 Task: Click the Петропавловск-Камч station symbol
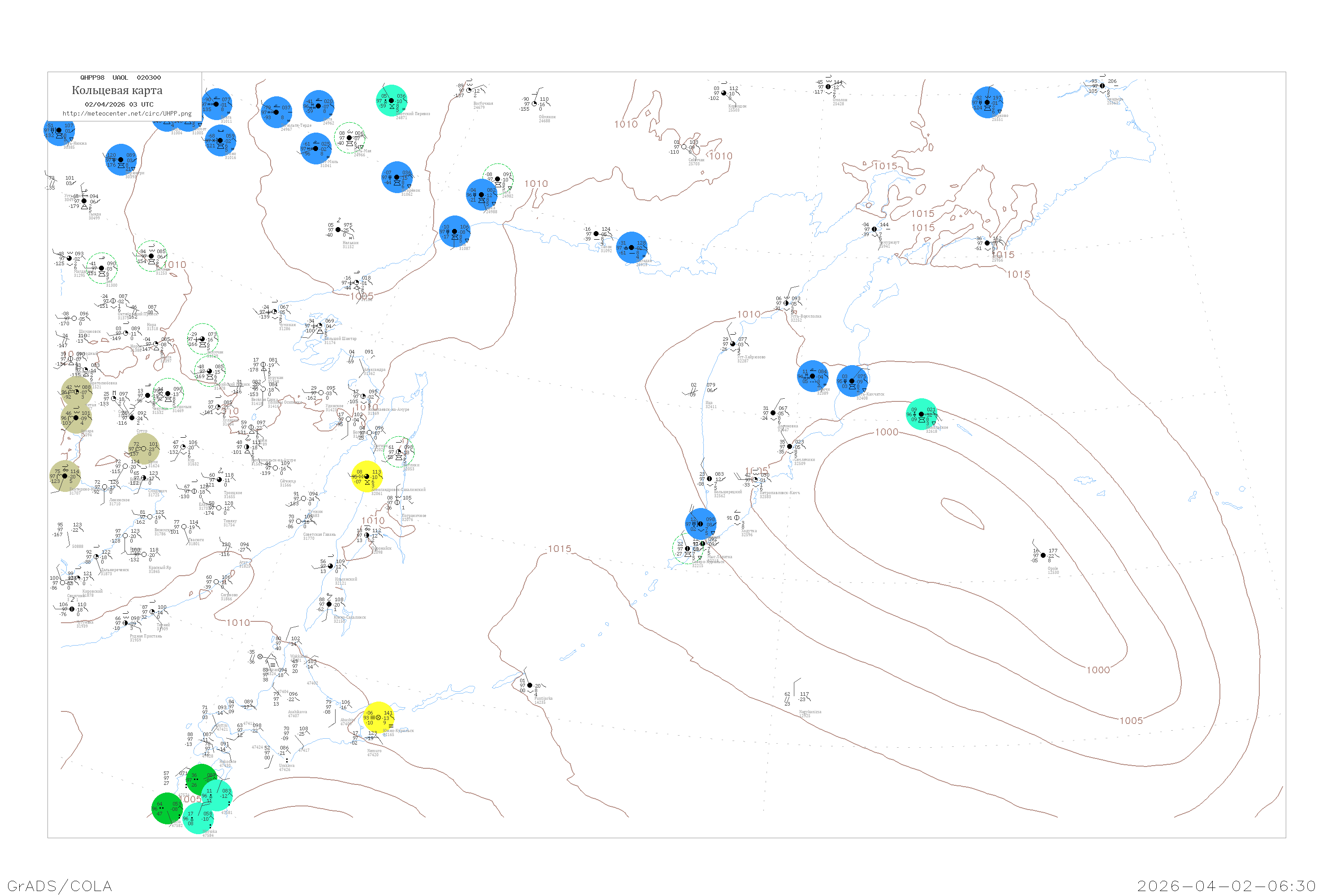(755, 479)
